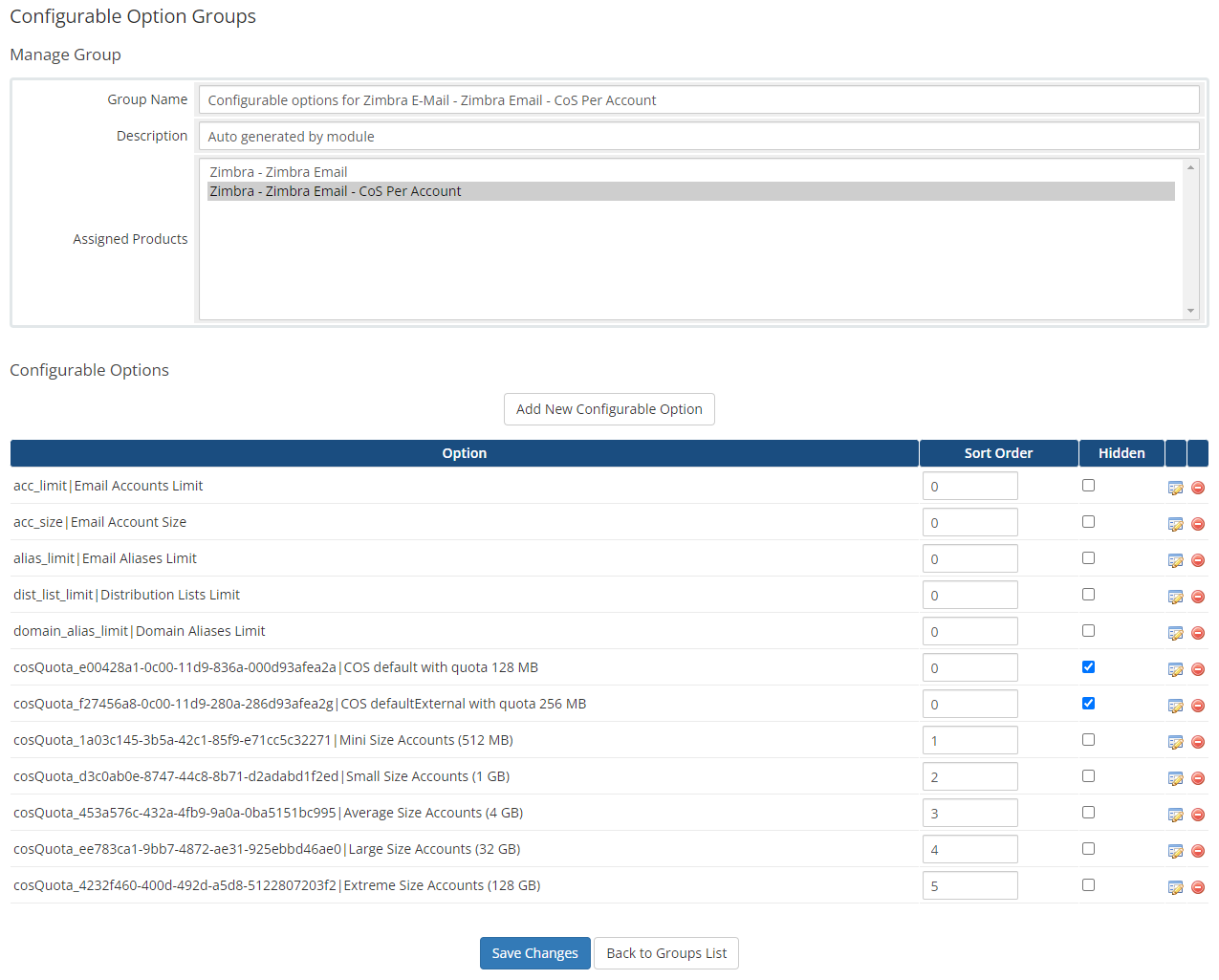The height and width of the screenshot is (980, 1219).
Task: Edit the alias_limit Email Aliases Limit option
Action: [1175, 559]
